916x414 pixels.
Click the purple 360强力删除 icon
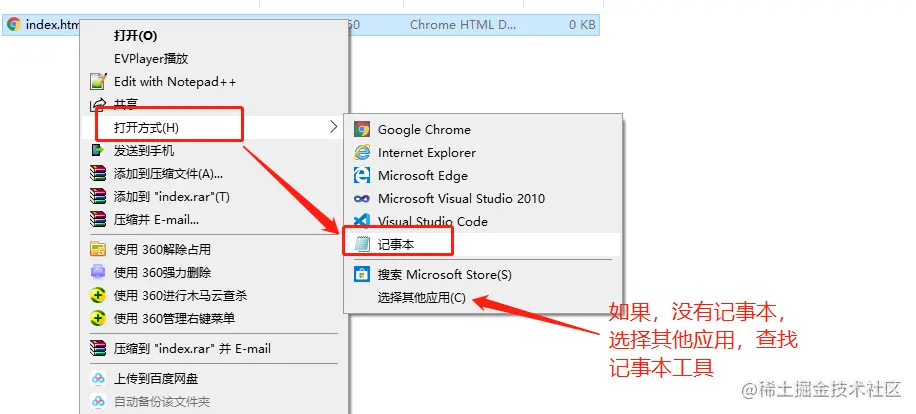pos(98,272)
